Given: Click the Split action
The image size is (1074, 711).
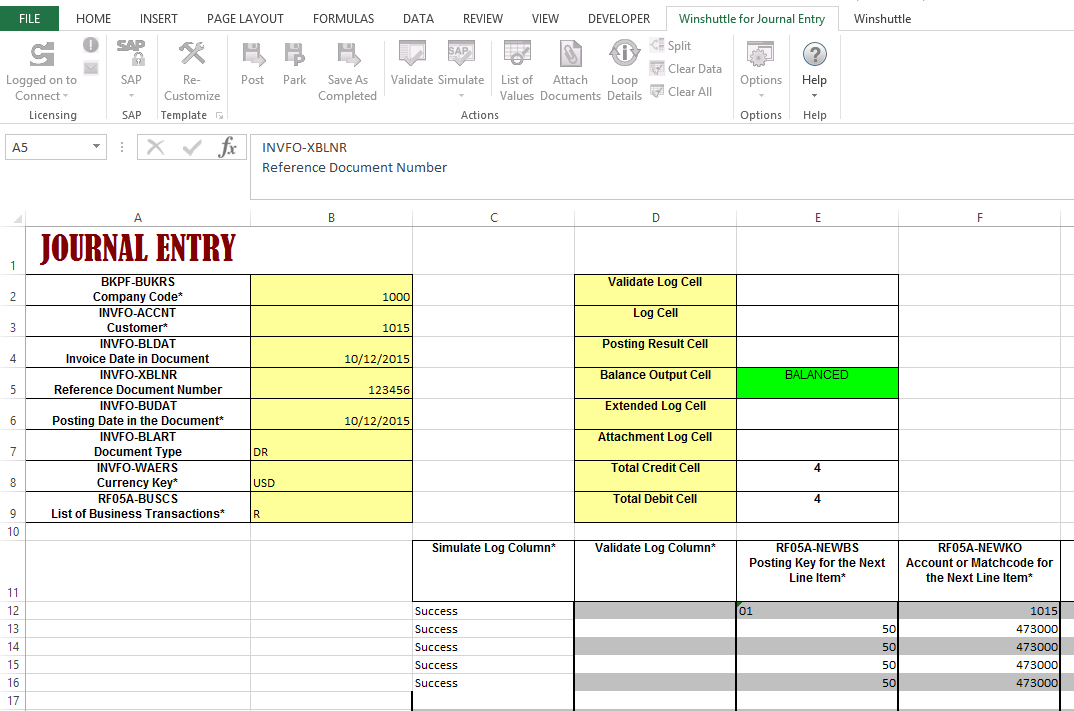Looking at the screenshot, I should 671,46.
